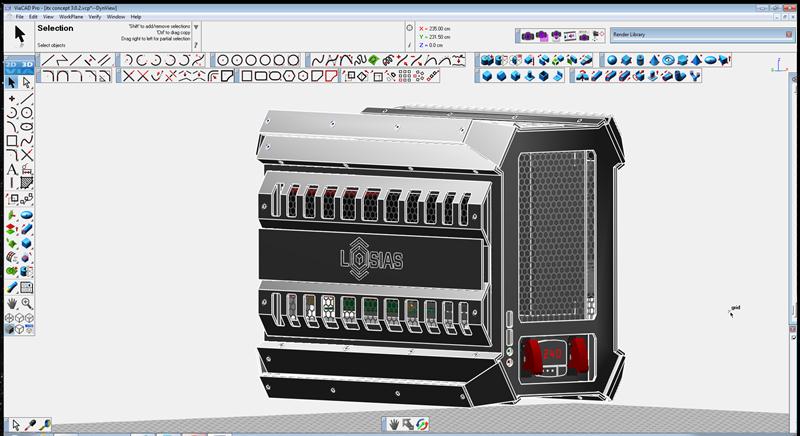Open the File menu

pos(19,17)
